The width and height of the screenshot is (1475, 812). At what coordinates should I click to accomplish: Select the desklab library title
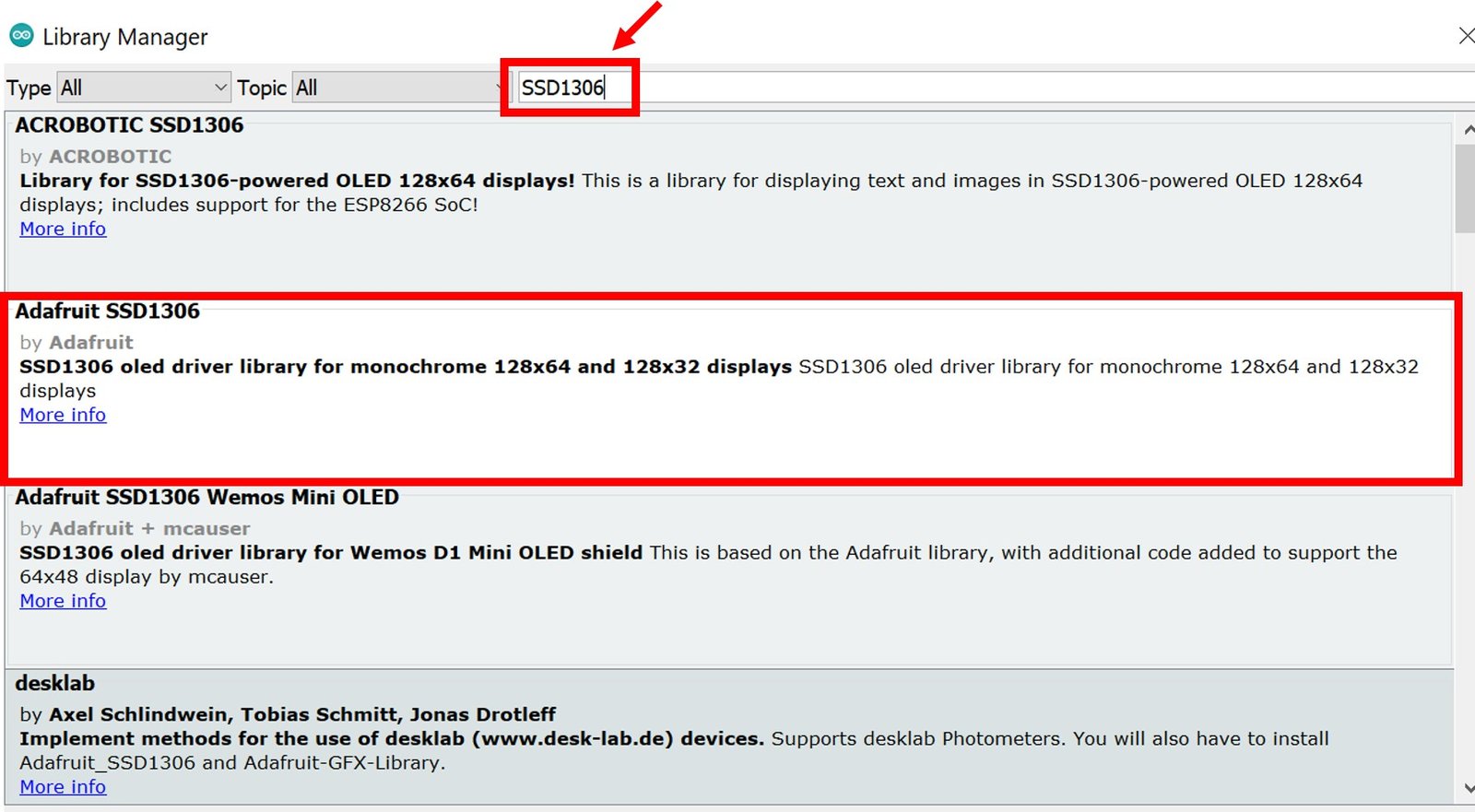[x=54, y=684]
